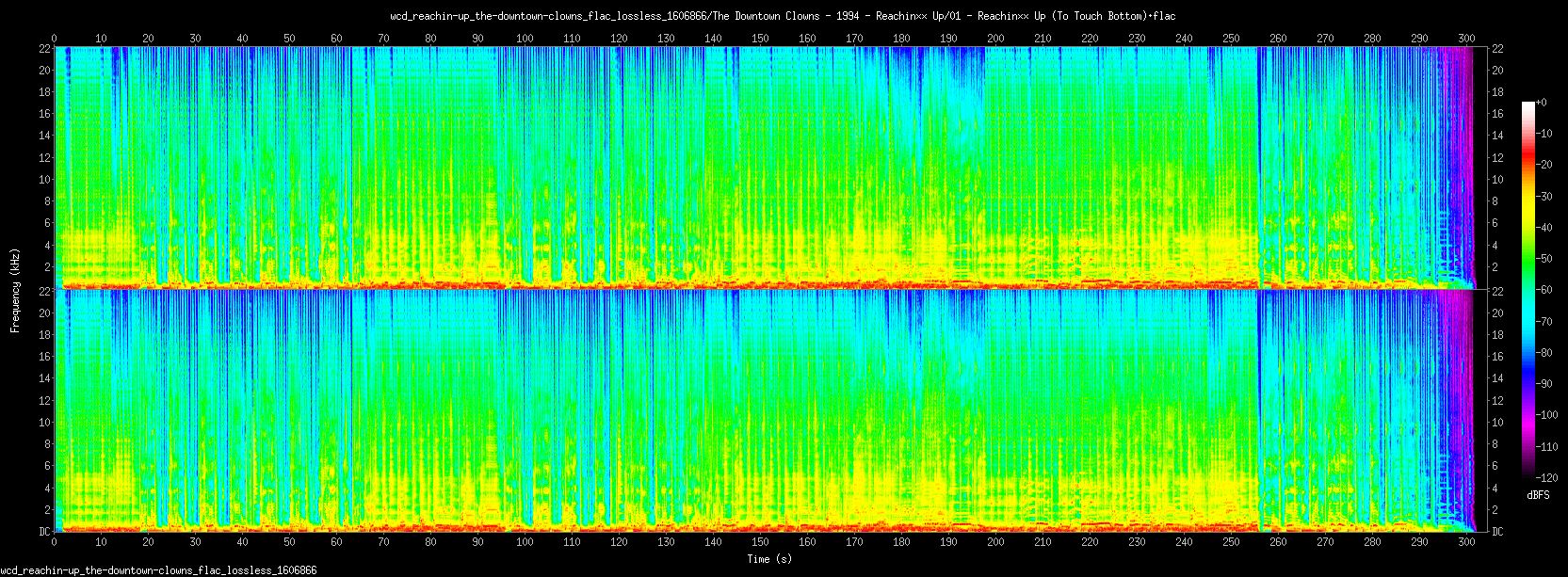Click the 300 second mark on bottom axis
1568x577 pixels.
(x=1466, y=542)
